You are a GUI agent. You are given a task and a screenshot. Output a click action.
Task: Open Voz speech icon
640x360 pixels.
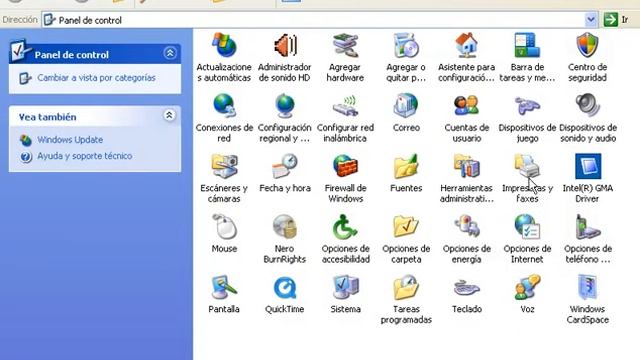(527, 287)
